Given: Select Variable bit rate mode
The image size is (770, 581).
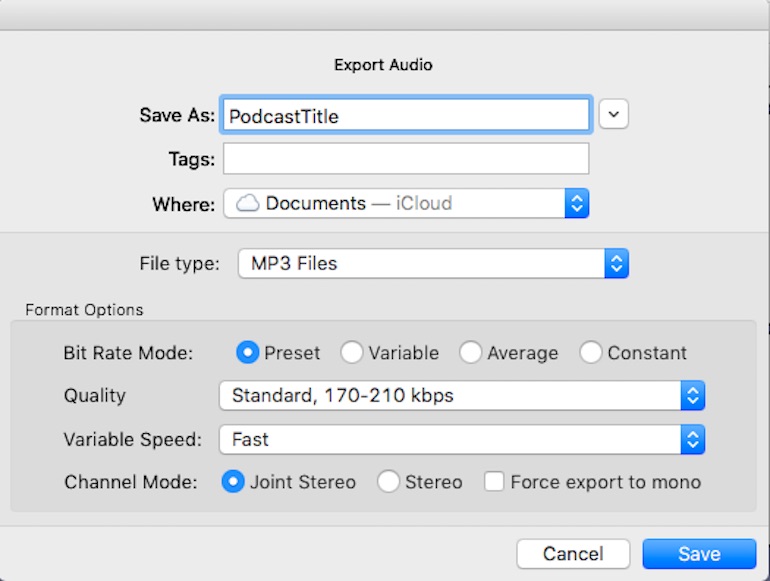Looking at the screenshot, I should (352, 353).
